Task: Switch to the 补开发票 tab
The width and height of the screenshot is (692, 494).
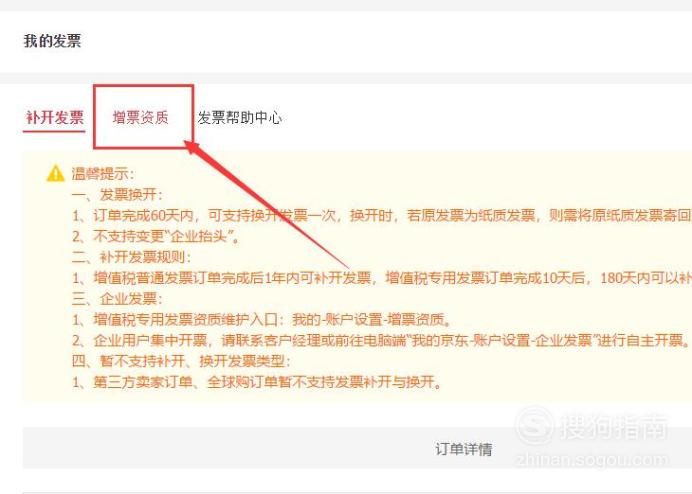Action: point(54,117)
